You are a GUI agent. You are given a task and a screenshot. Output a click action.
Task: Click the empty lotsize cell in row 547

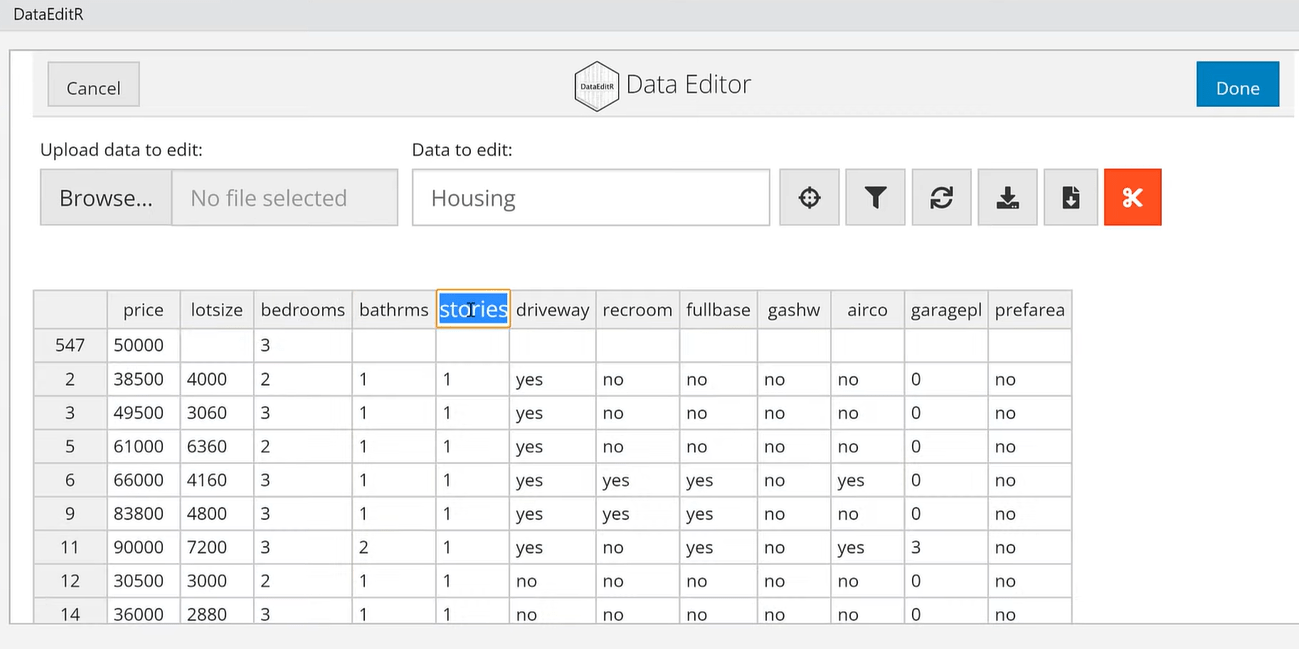(x=217, y=345)
